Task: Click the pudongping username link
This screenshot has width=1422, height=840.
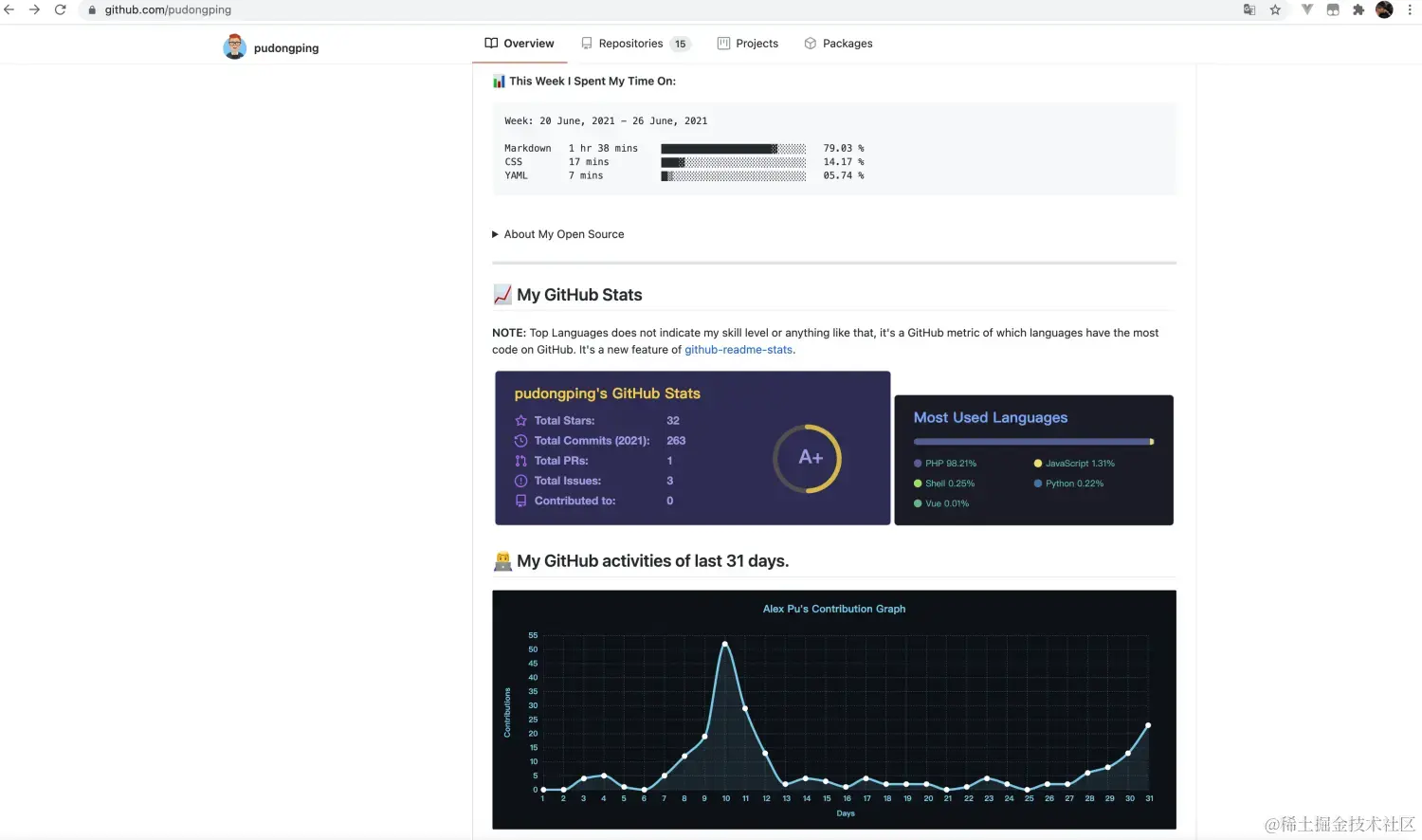Action: [286, 48]
